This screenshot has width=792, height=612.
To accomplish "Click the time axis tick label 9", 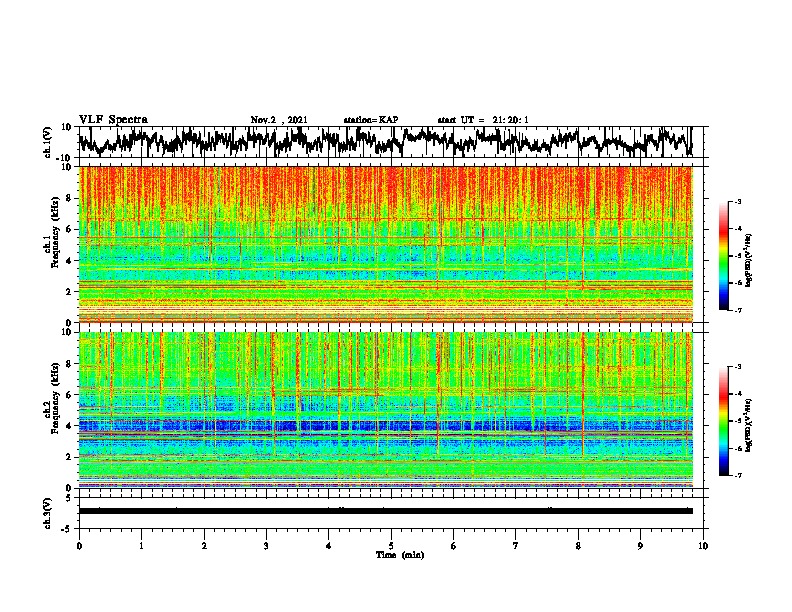I will pyautogui.click(x=640, y=546).
